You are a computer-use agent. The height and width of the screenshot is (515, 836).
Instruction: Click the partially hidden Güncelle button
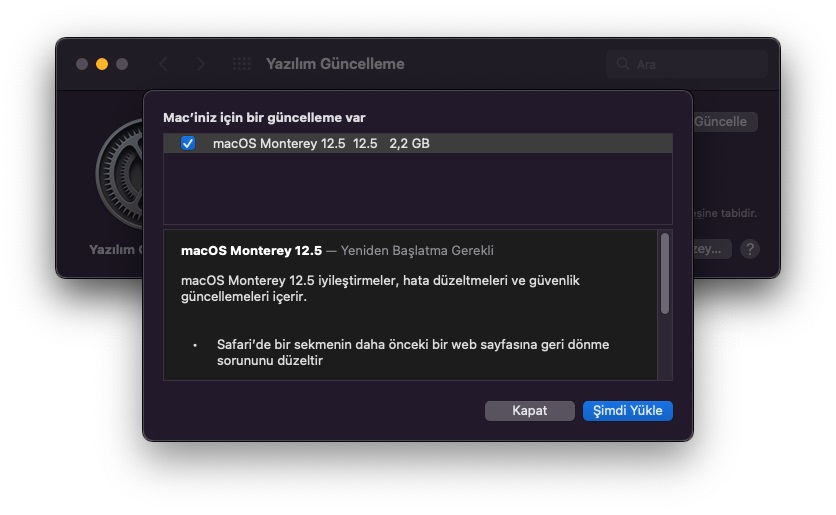coord(725,122)
